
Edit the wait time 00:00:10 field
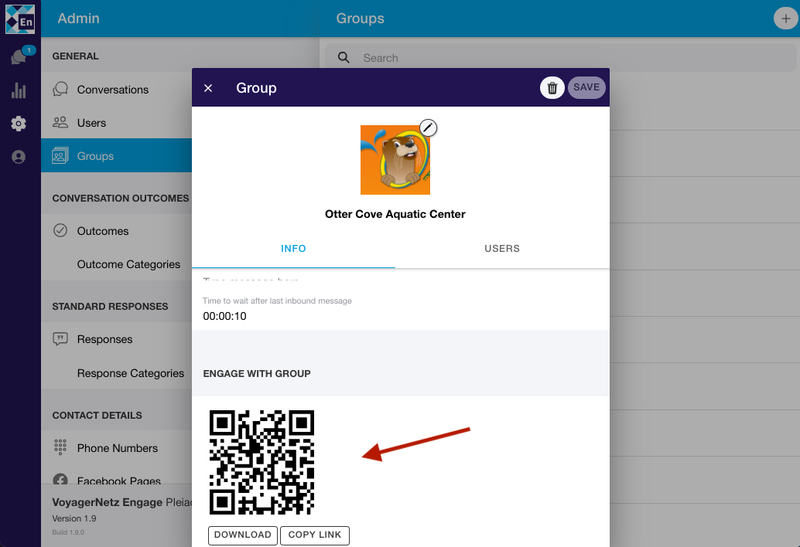(x=224, y=316)
